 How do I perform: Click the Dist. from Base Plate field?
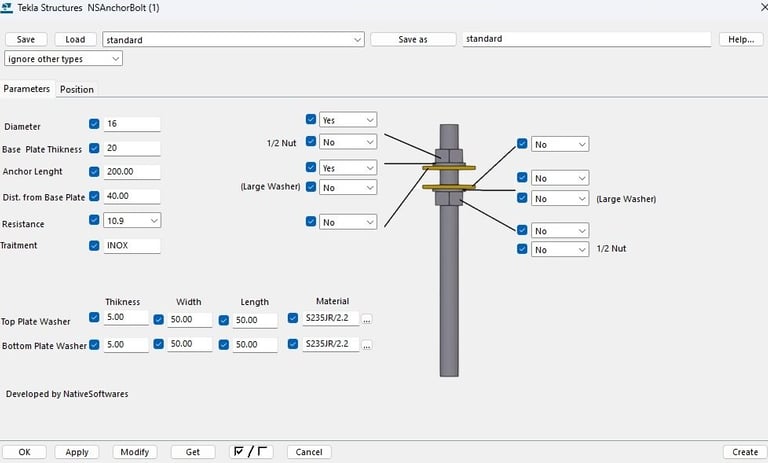point(132,196)
